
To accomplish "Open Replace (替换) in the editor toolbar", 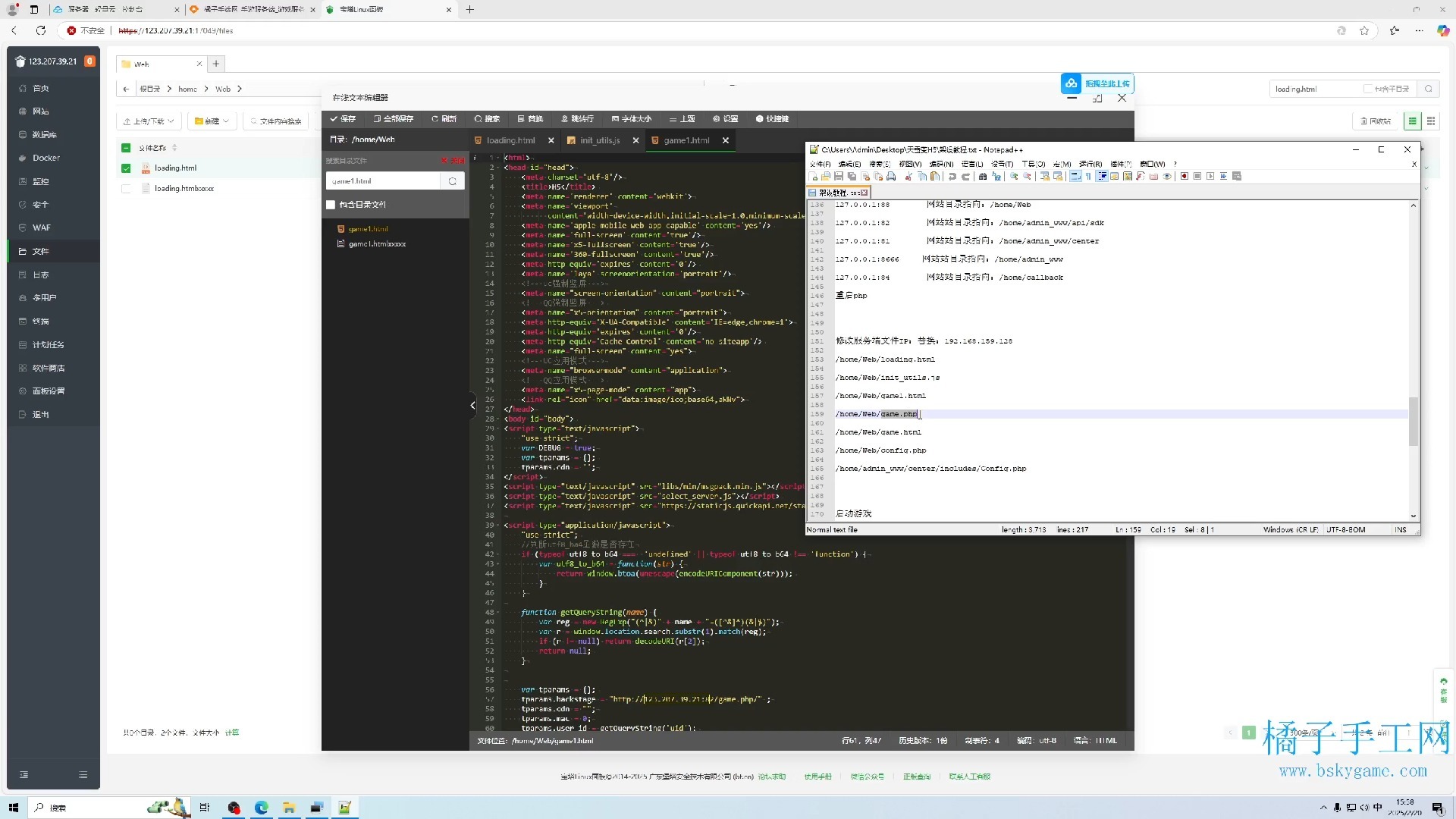I will pos(531,119).
